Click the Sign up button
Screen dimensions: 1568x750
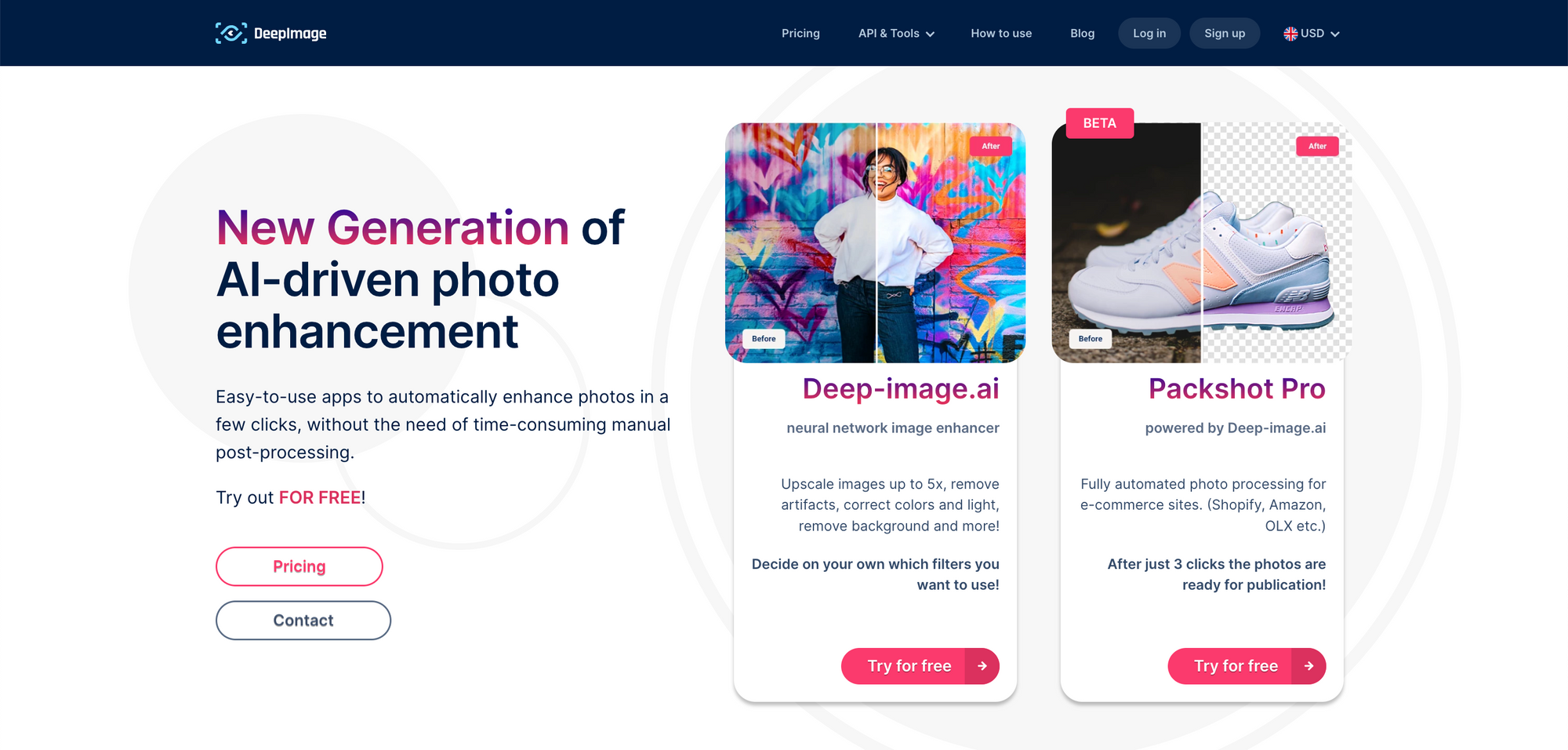tap(1225, 33)
